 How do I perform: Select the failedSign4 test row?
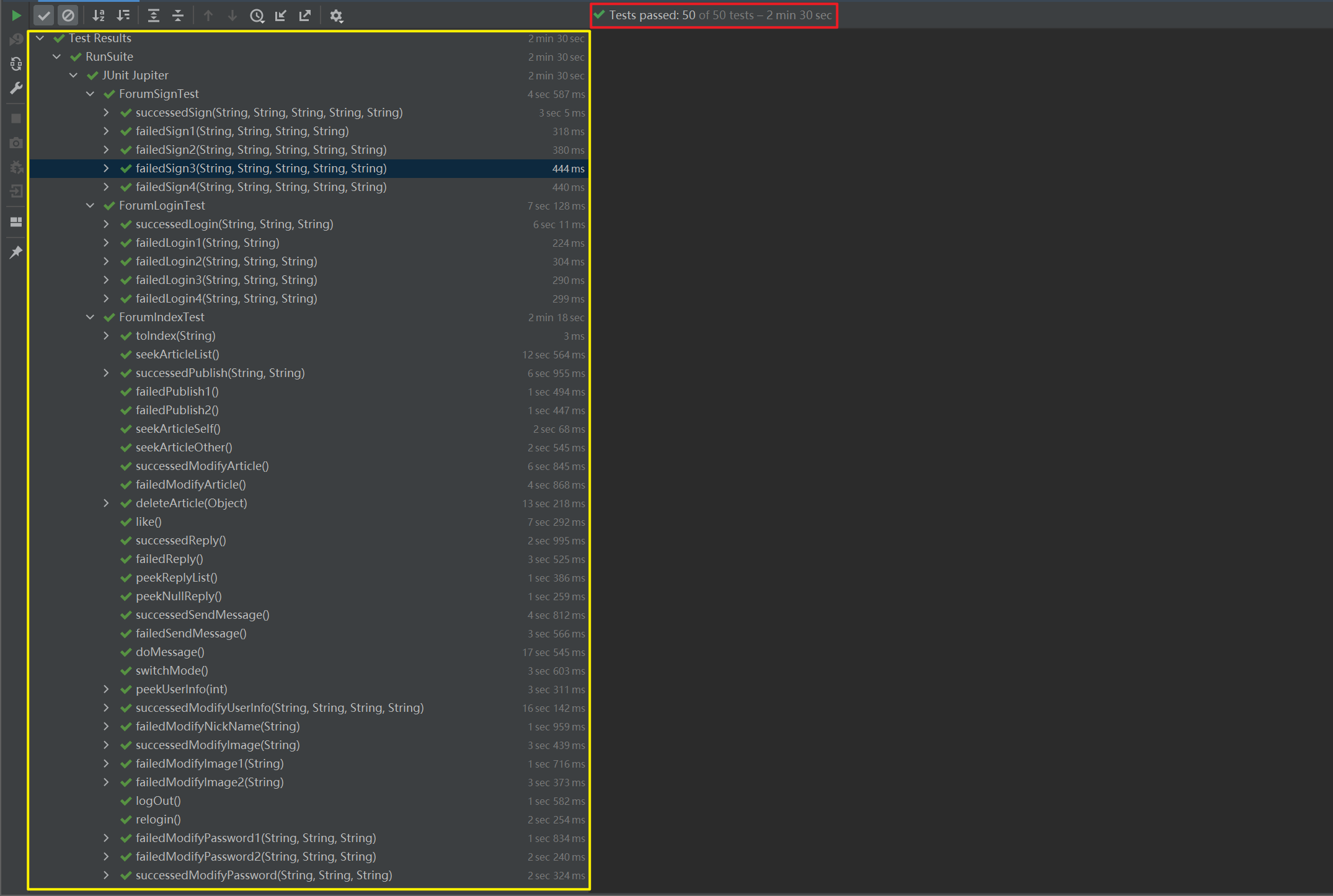click(x=309, y=187)
